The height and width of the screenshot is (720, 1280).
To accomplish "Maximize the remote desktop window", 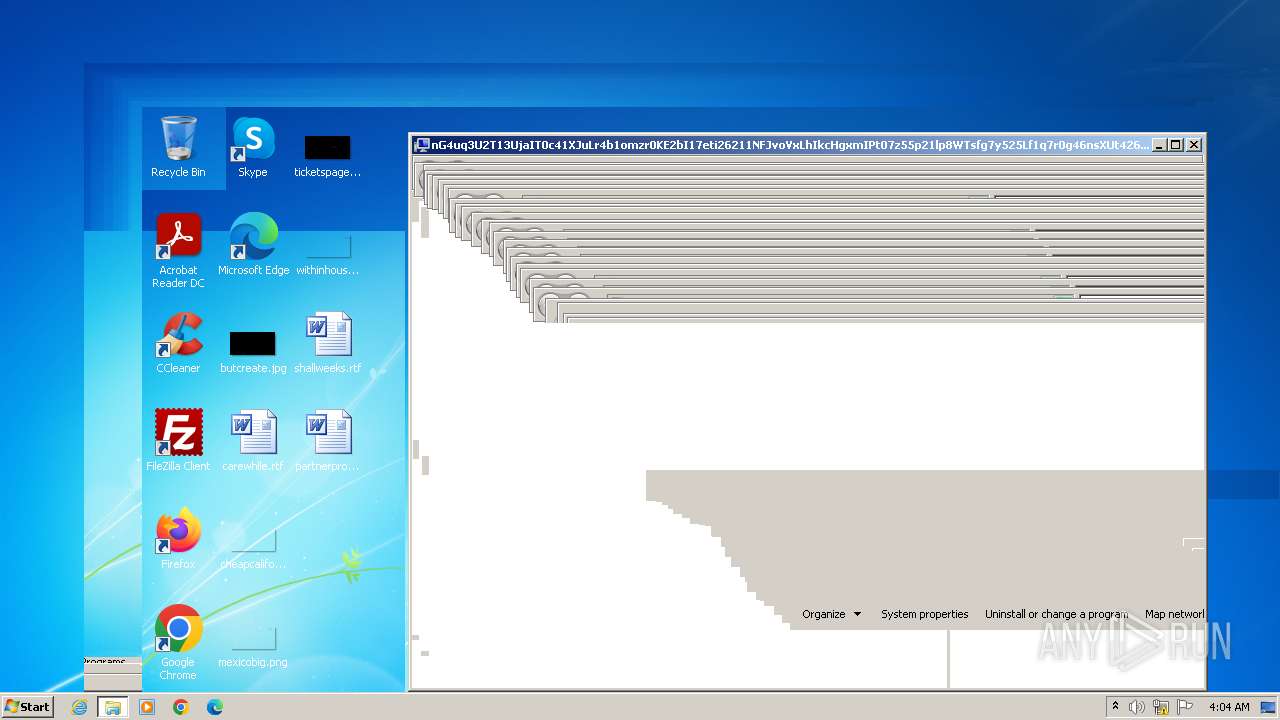I will (x=1176, y=145).
